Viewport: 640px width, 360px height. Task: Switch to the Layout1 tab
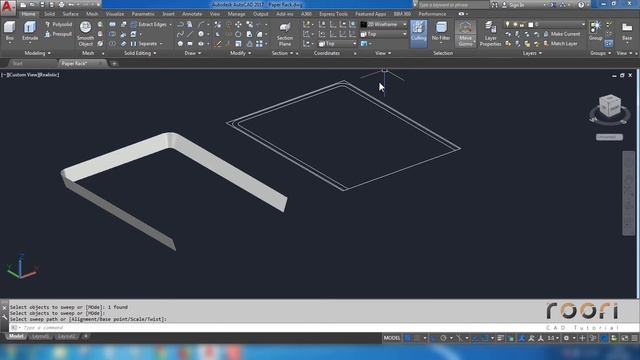[x=40, y=336]
